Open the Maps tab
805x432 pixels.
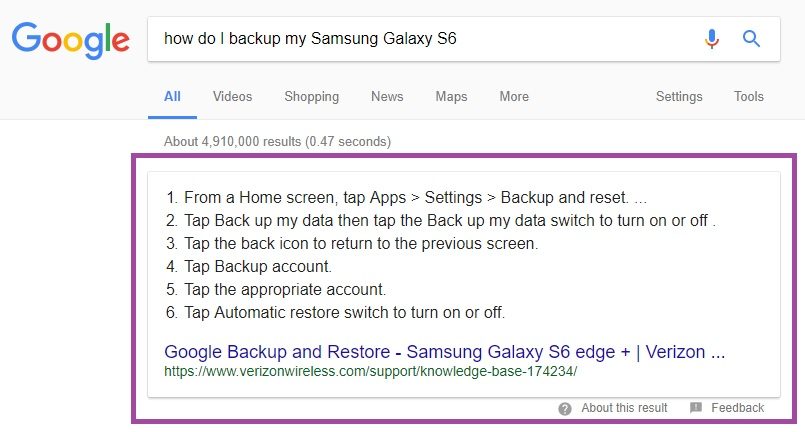point(451,97)
